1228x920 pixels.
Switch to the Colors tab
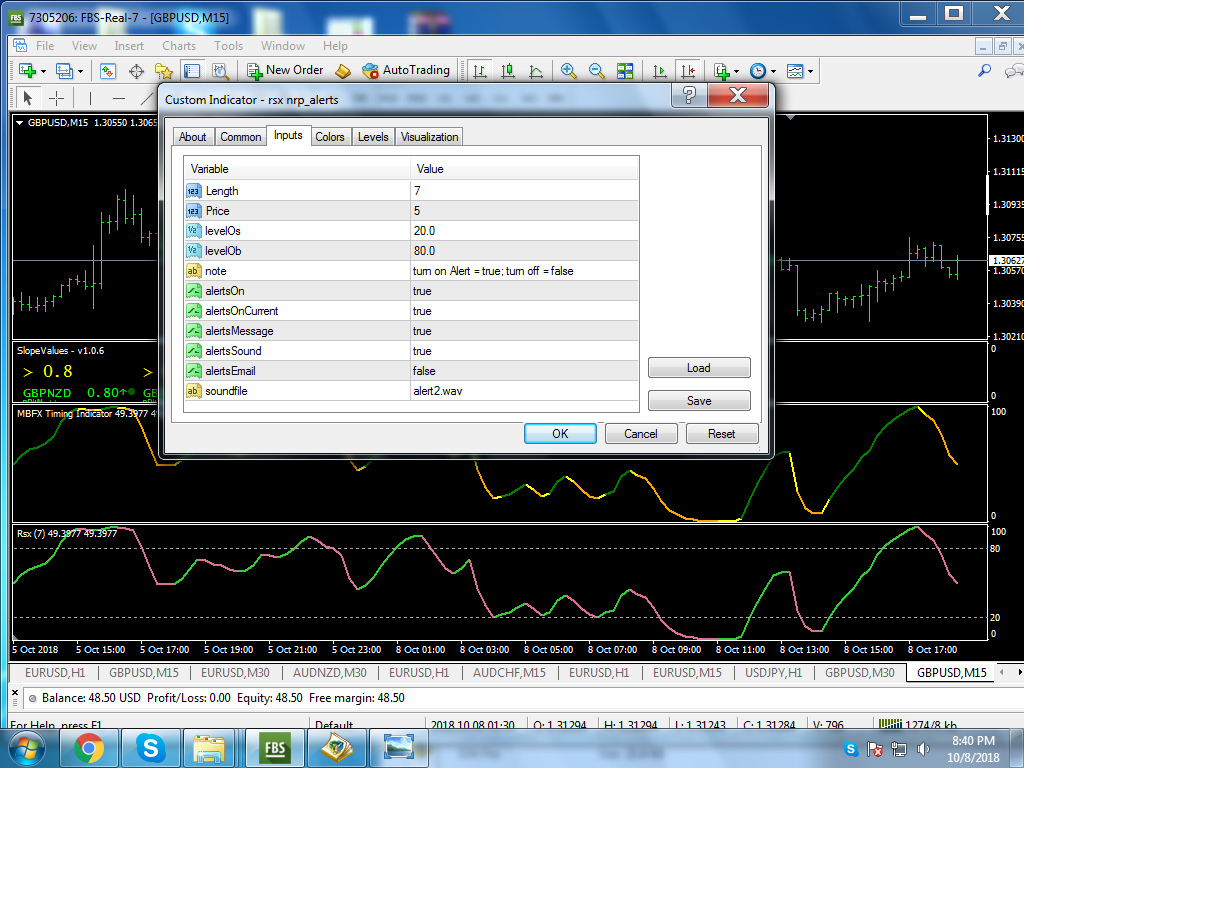[329, 137]
